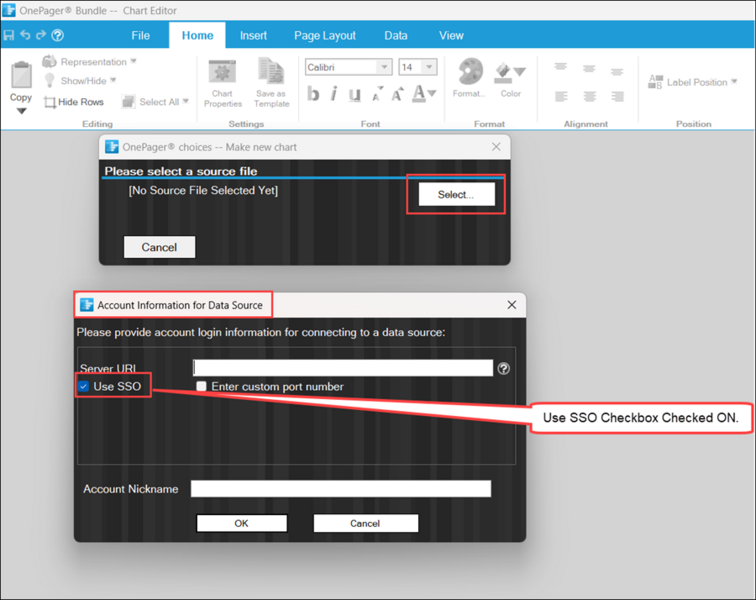Align text center in bottom alignment row
Viewport: 756px width, 600px height.
(589, 96)
